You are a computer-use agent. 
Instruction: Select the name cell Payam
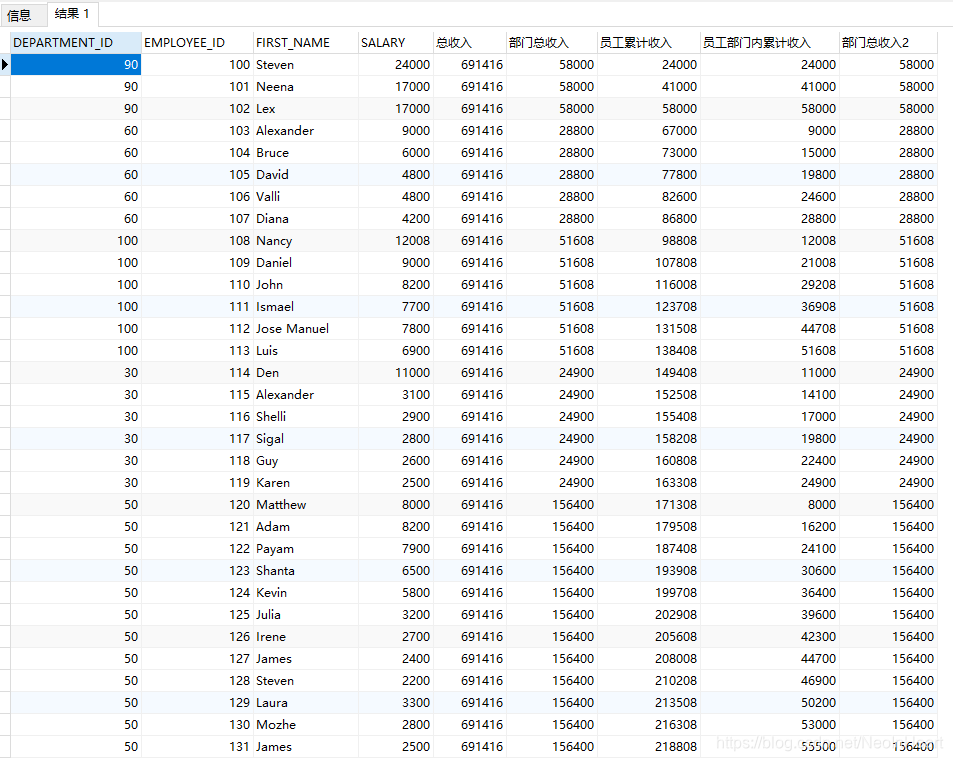306,548
